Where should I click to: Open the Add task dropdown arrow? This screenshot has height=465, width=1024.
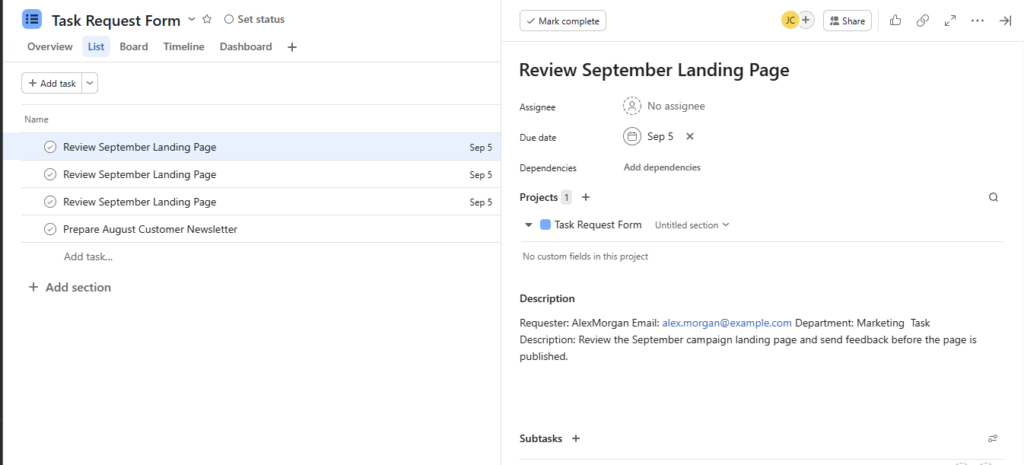(x=90, y=84)
